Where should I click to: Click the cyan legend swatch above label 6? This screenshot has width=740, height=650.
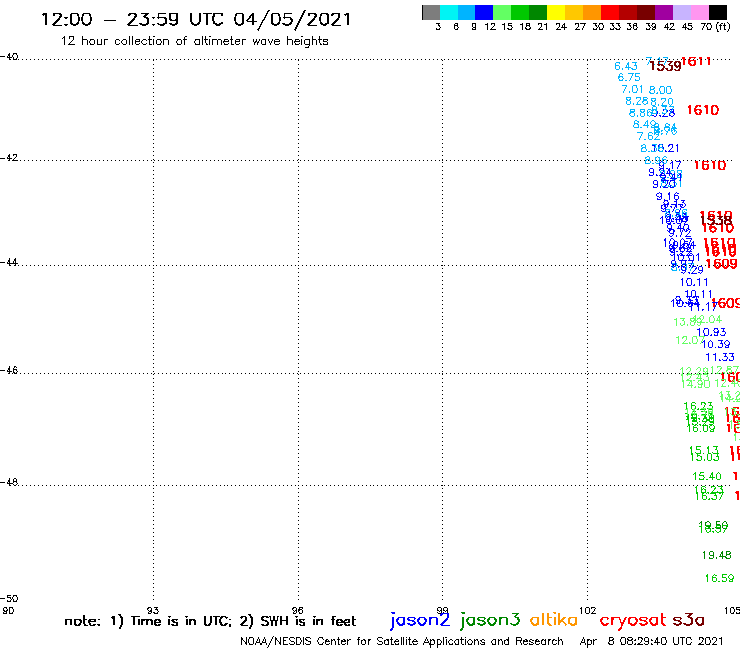(x=448, y=12)
